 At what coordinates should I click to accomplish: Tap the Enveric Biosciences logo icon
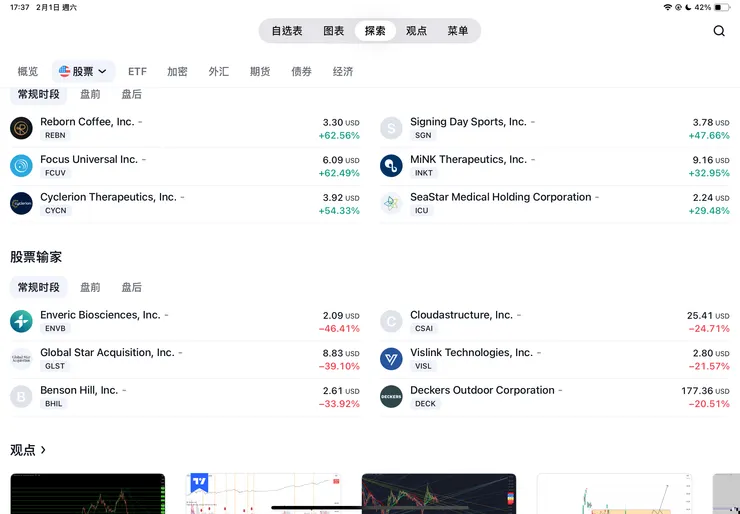coord(21,321)
